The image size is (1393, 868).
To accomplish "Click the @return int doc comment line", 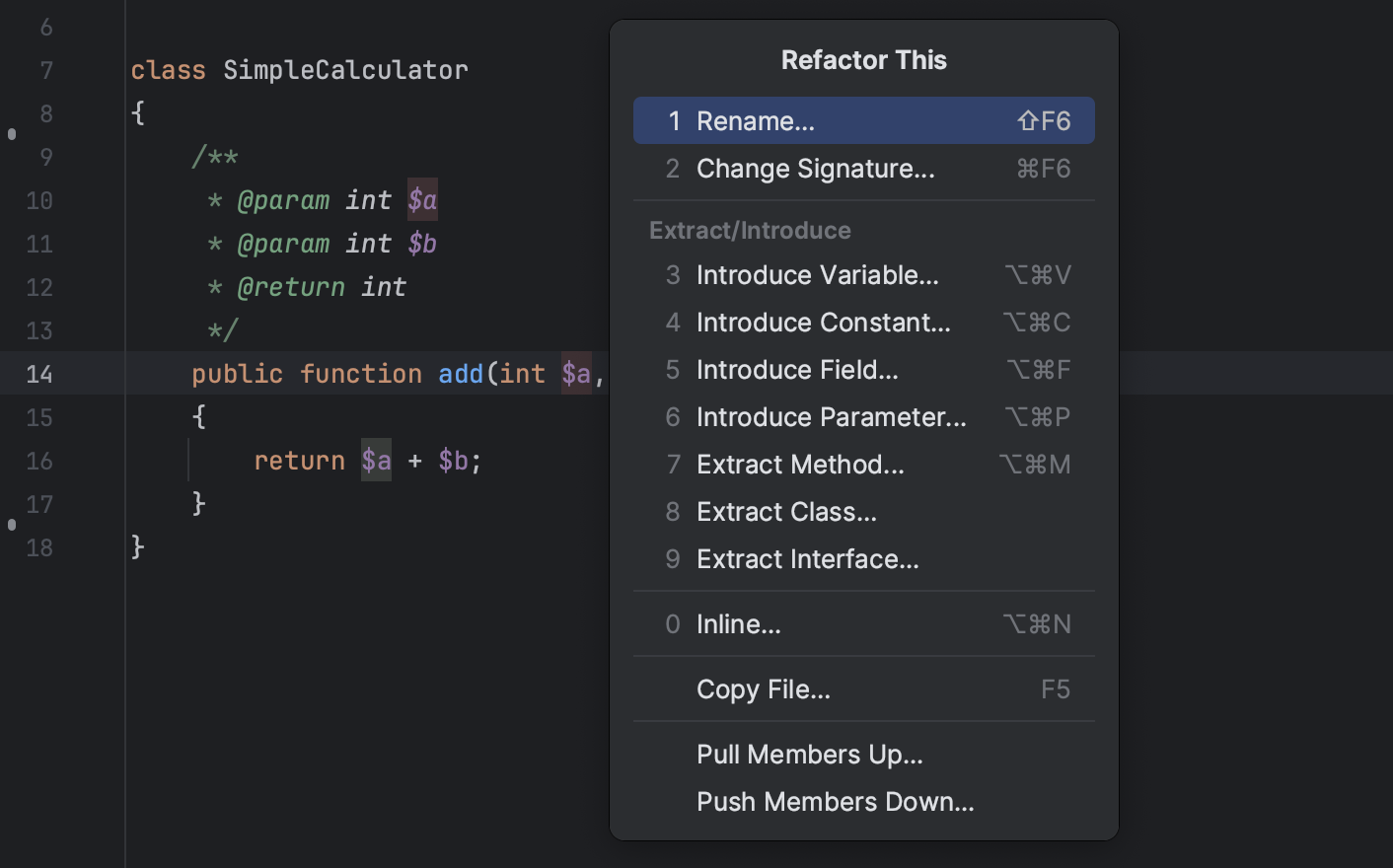I will (326, 287).
